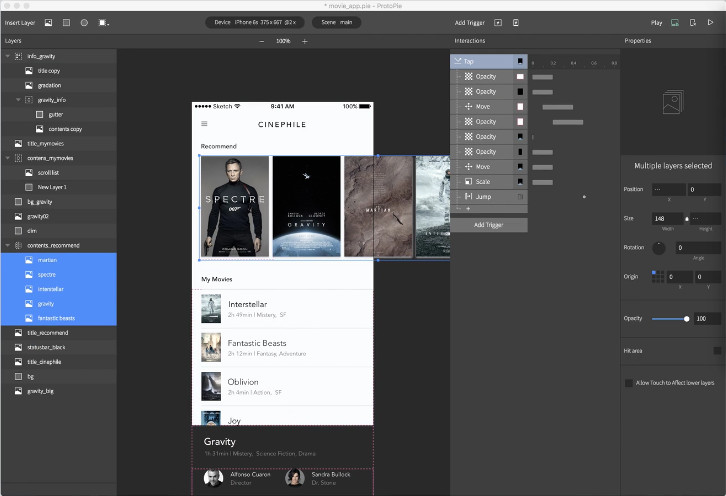Click image icon of title copy layer
Screen dimensions: 726x496
coord(29,70)
